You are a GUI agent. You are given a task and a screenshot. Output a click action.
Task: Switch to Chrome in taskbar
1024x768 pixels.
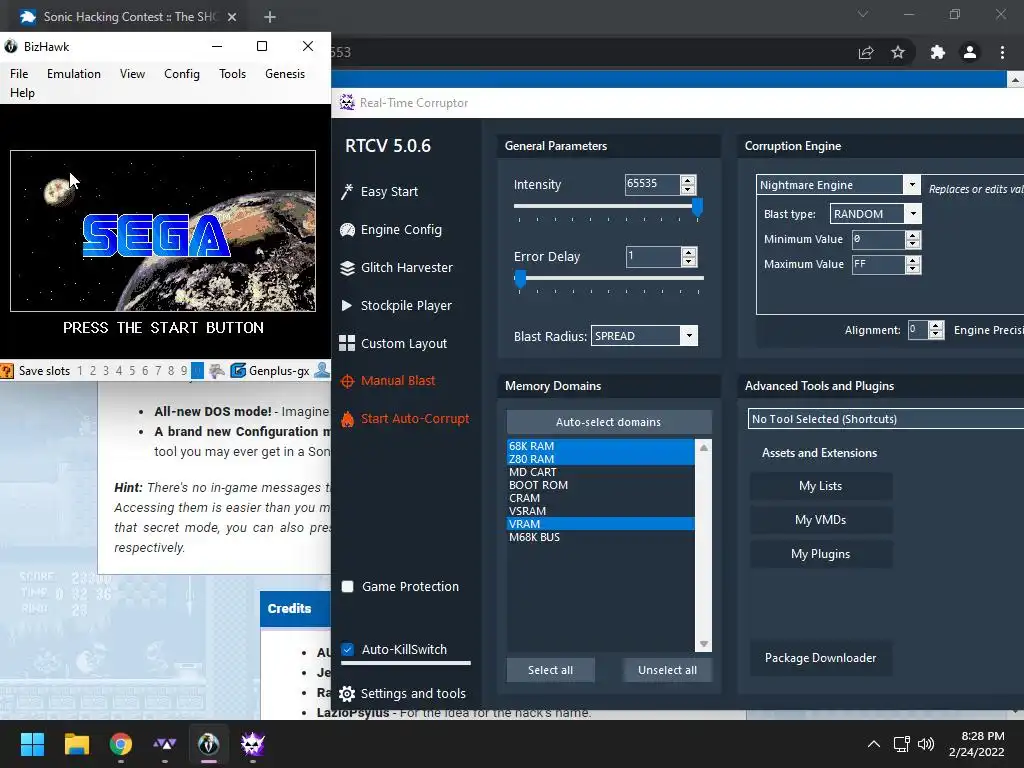[121, 744]
